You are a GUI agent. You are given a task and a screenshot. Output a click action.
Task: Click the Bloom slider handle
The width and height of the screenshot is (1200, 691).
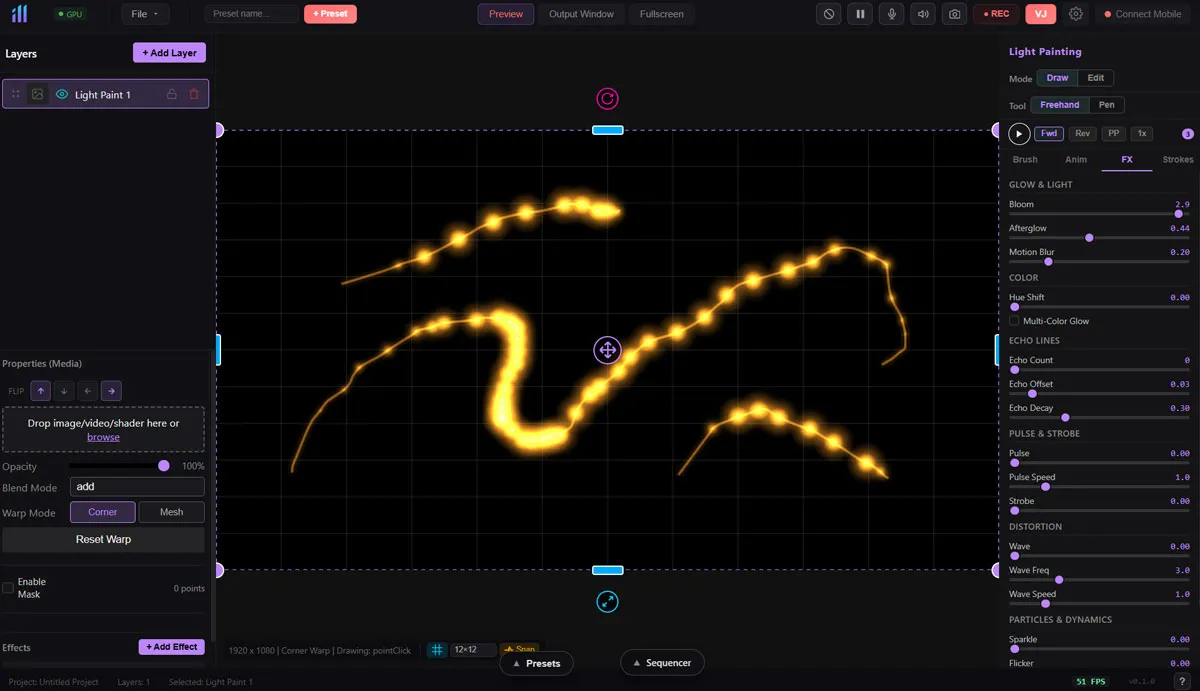[1178, 214]
